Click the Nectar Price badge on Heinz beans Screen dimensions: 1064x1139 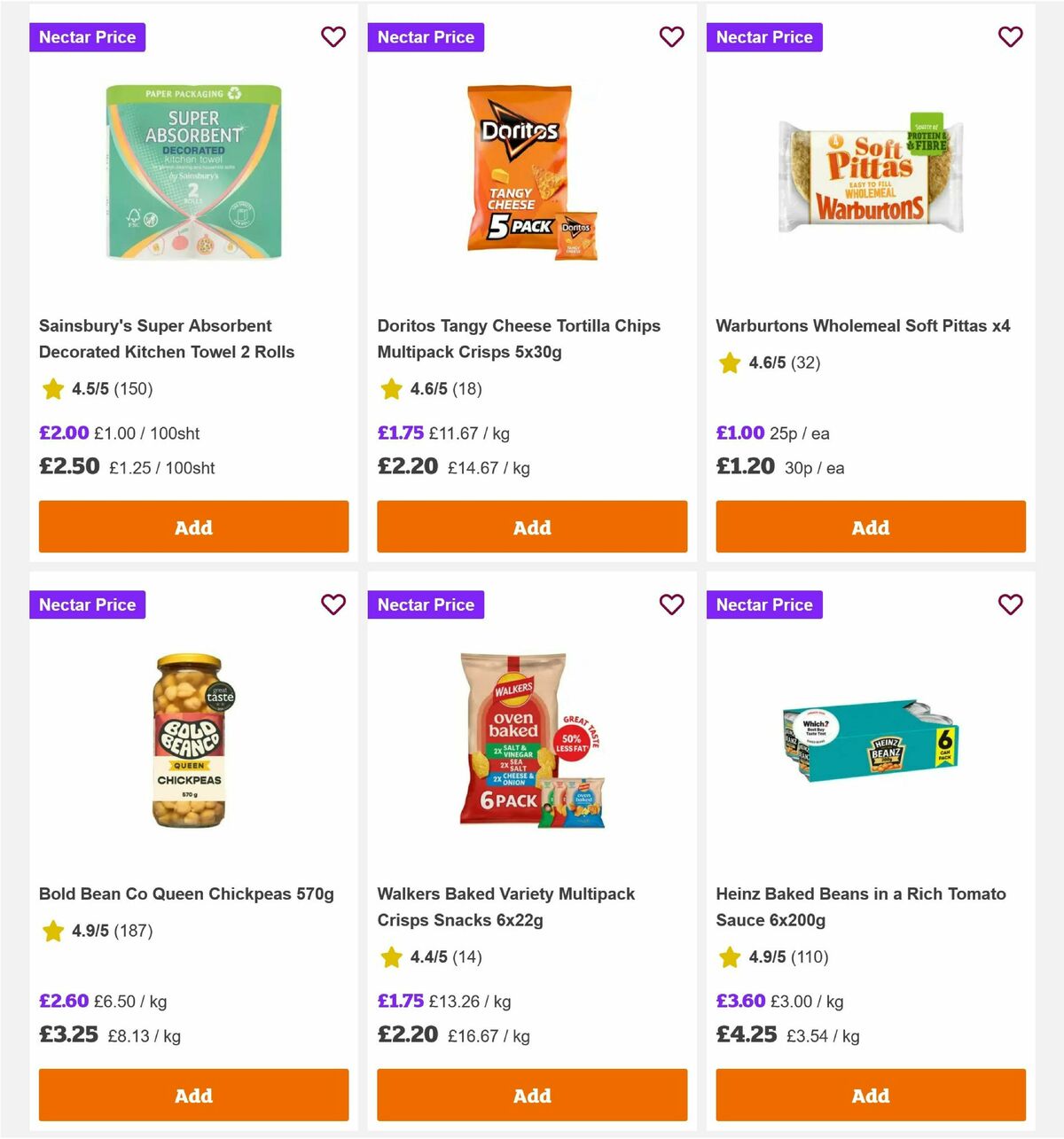[764, 605]
